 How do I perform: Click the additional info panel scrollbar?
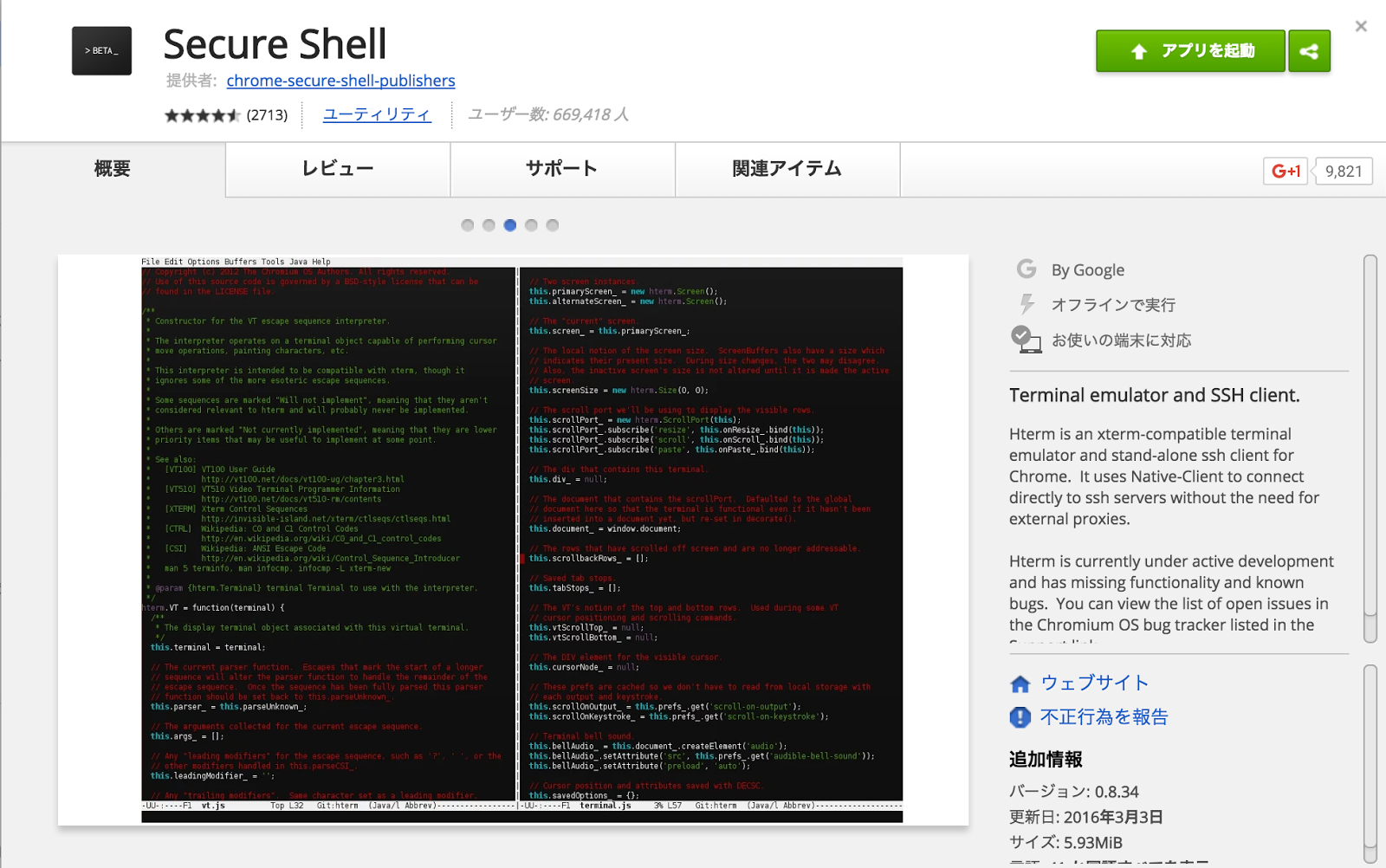[x=1370, y=762]
